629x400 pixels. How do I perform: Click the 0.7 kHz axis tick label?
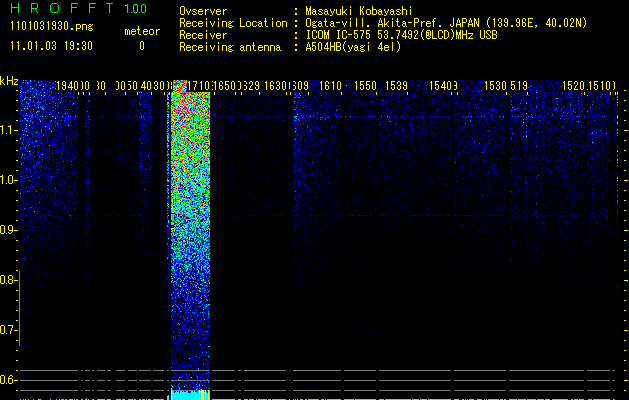[x=8, y=330]
